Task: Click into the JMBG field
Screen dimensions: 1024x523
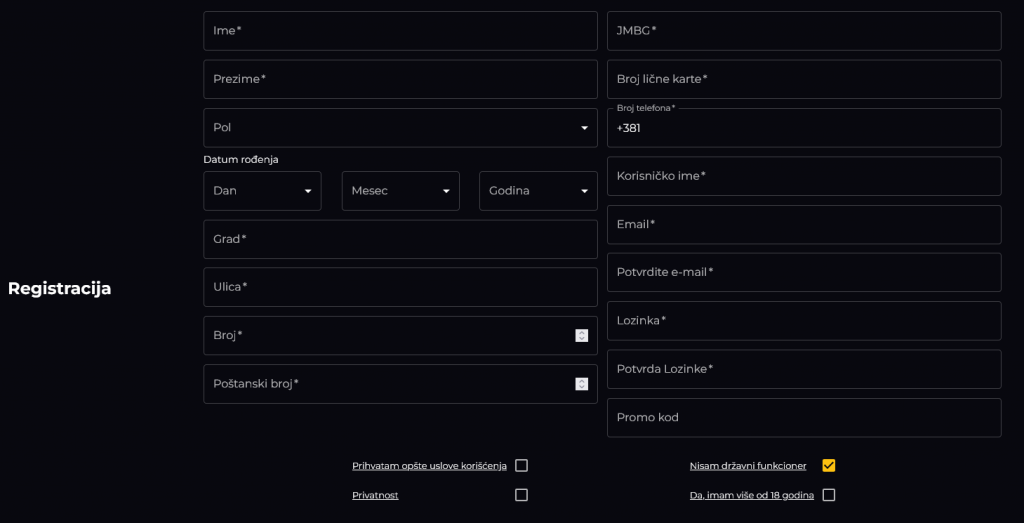Action: tap(804, 31)
